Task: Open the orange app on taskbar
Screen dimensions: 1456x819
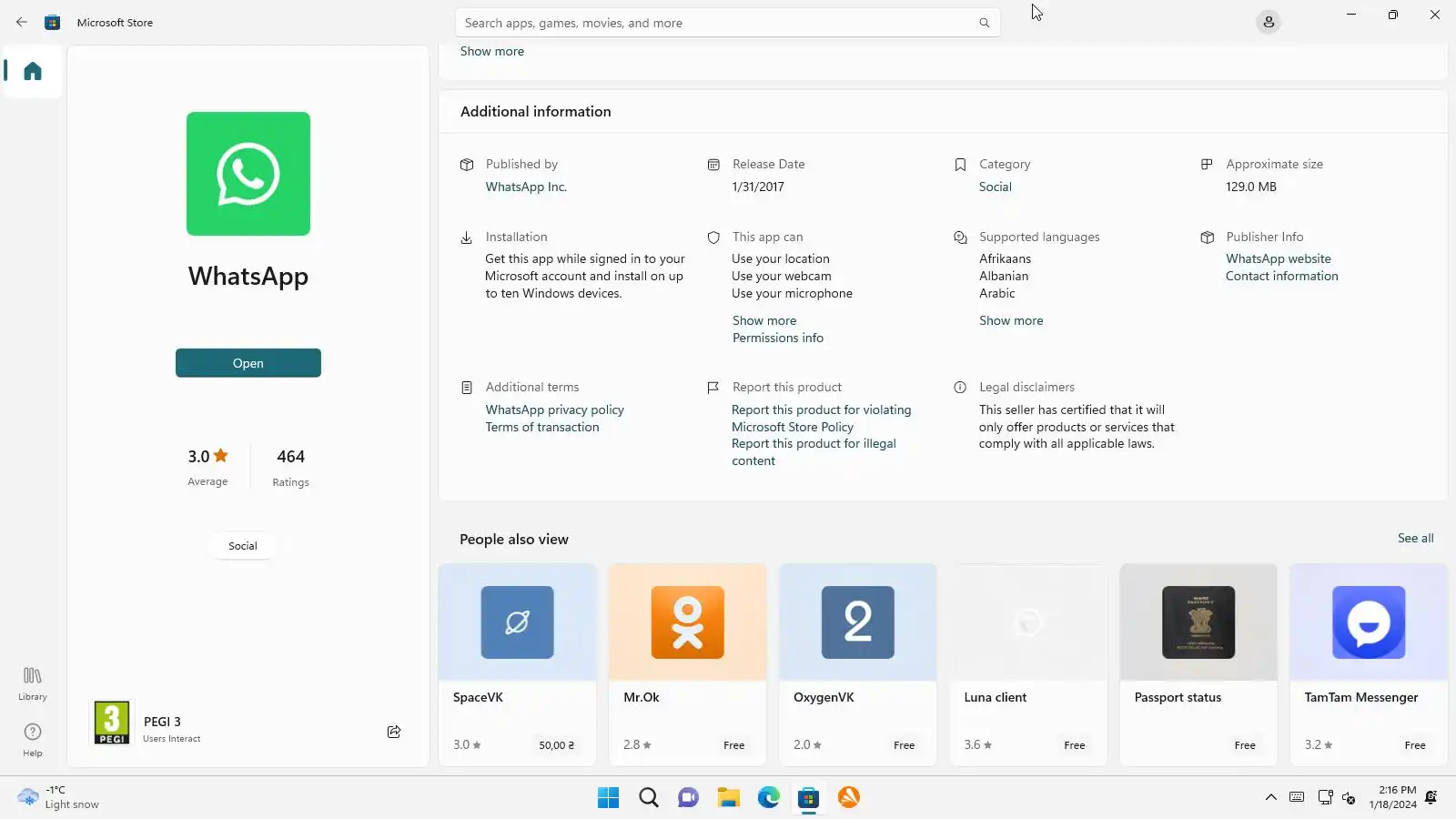Action: 848,797
